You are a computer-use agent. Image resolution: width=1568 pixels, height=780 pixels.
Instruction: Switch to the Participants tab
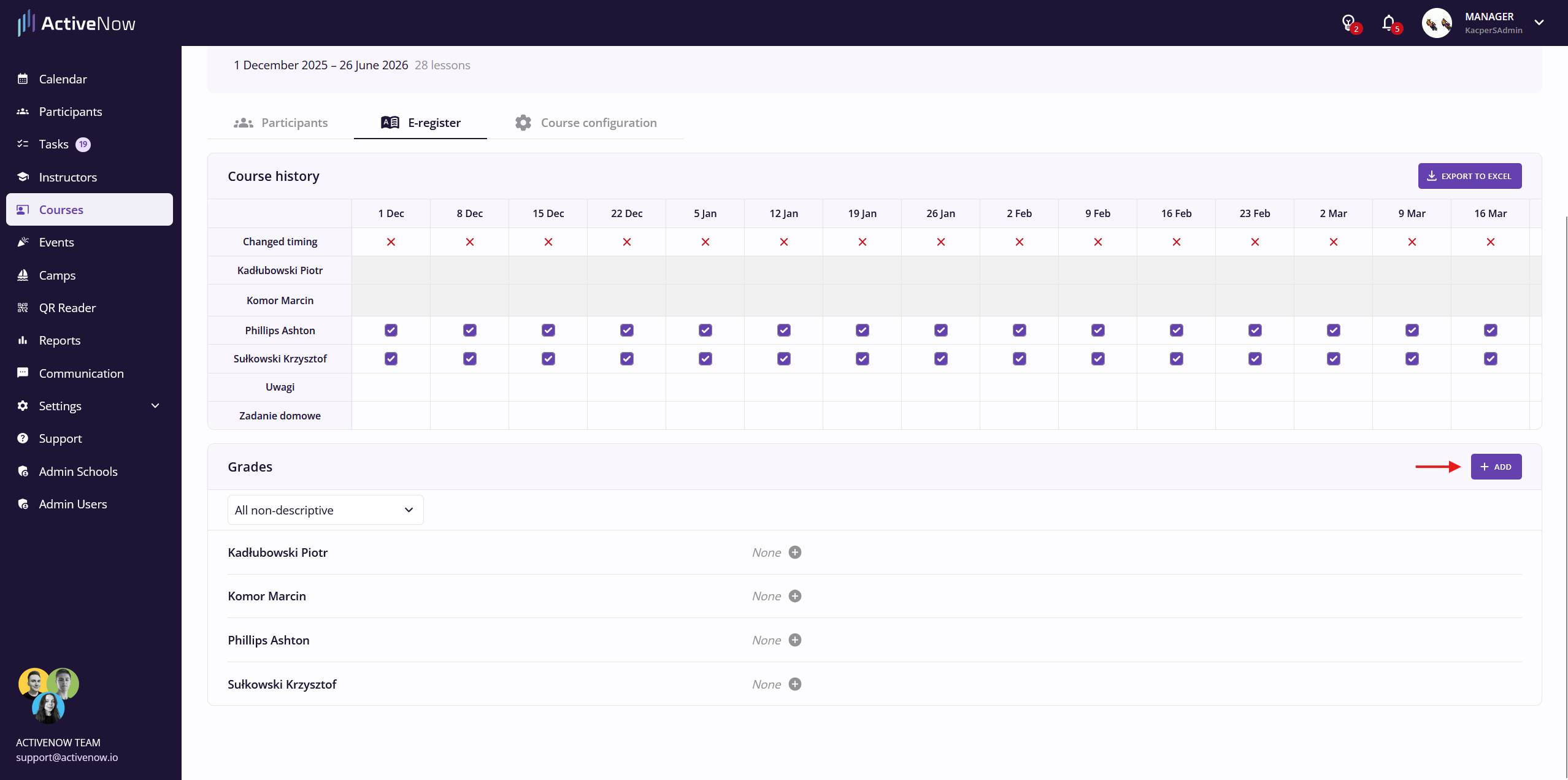281,123
